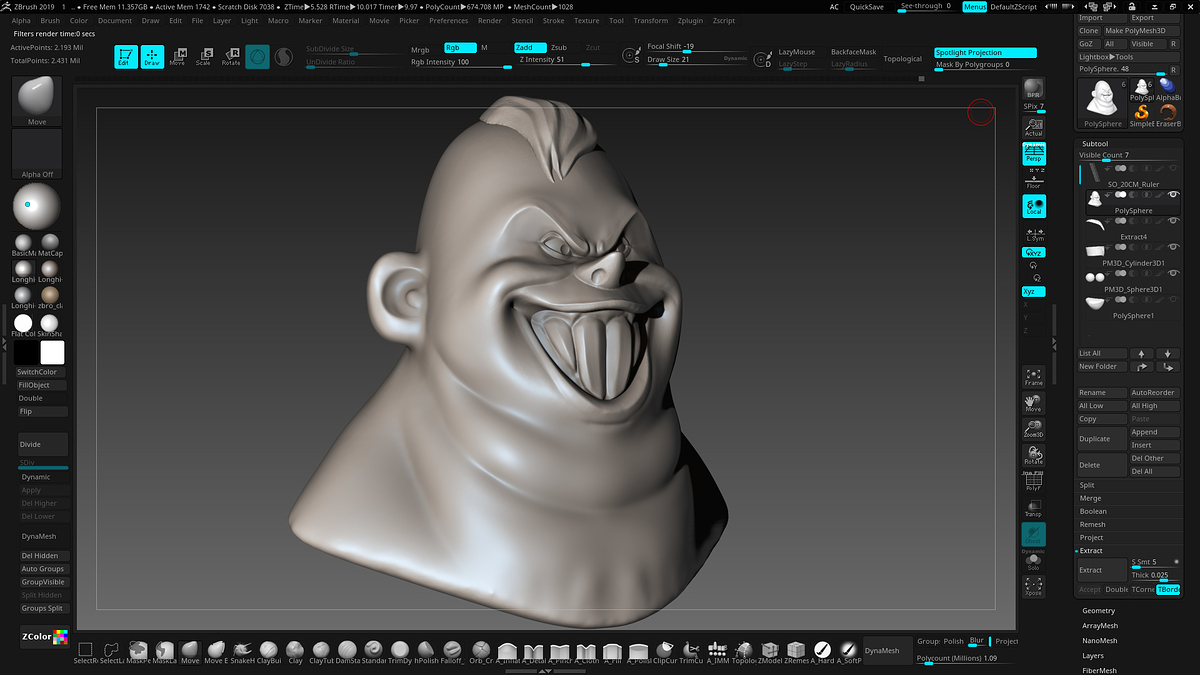Viewport: 1200px width, 675px height.
Task: Select the Standard brush
Action: (x=373, y=651)
